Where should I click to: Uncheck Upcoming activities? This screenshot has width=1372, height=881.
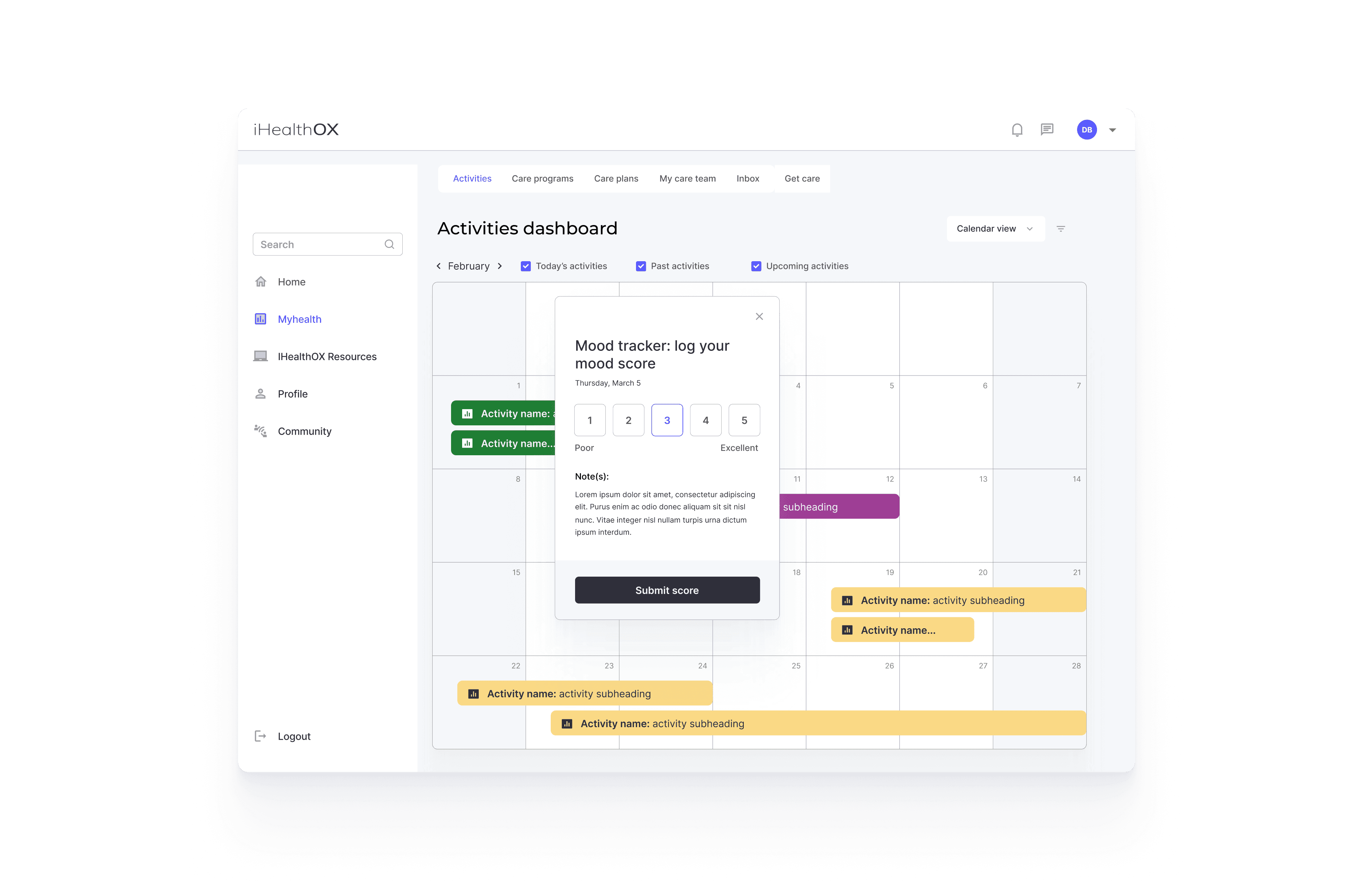756,266
